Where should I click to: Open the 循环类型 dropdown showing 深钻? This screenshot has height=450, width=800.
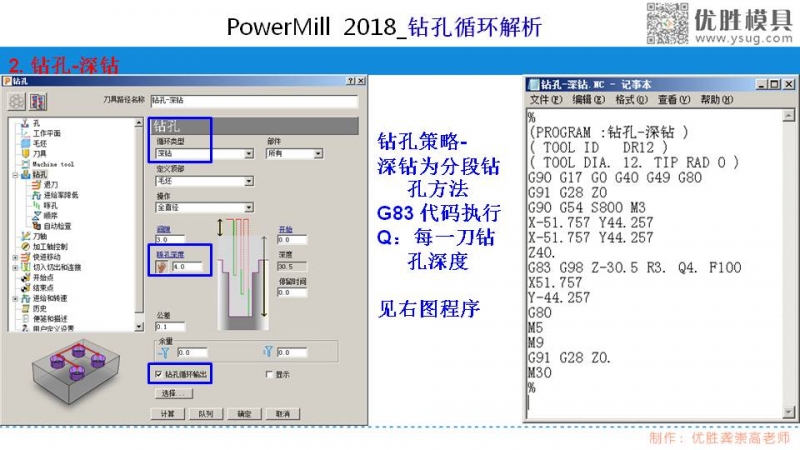coord(204,154)
